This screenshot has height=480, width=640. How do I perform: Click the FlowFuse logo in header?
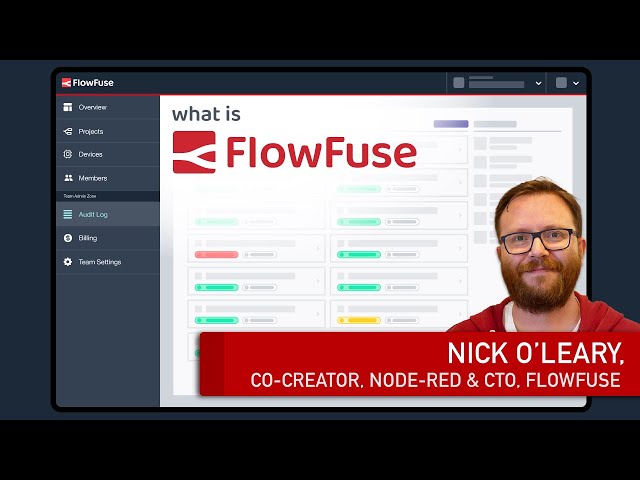(x=88, y=83)
